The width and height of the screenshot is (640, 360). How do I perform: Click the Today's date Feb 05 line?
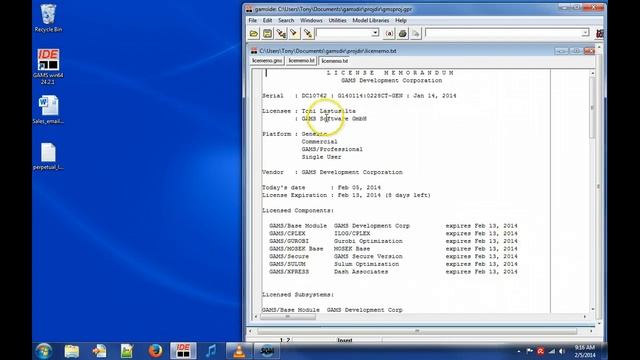coord(321,187)
